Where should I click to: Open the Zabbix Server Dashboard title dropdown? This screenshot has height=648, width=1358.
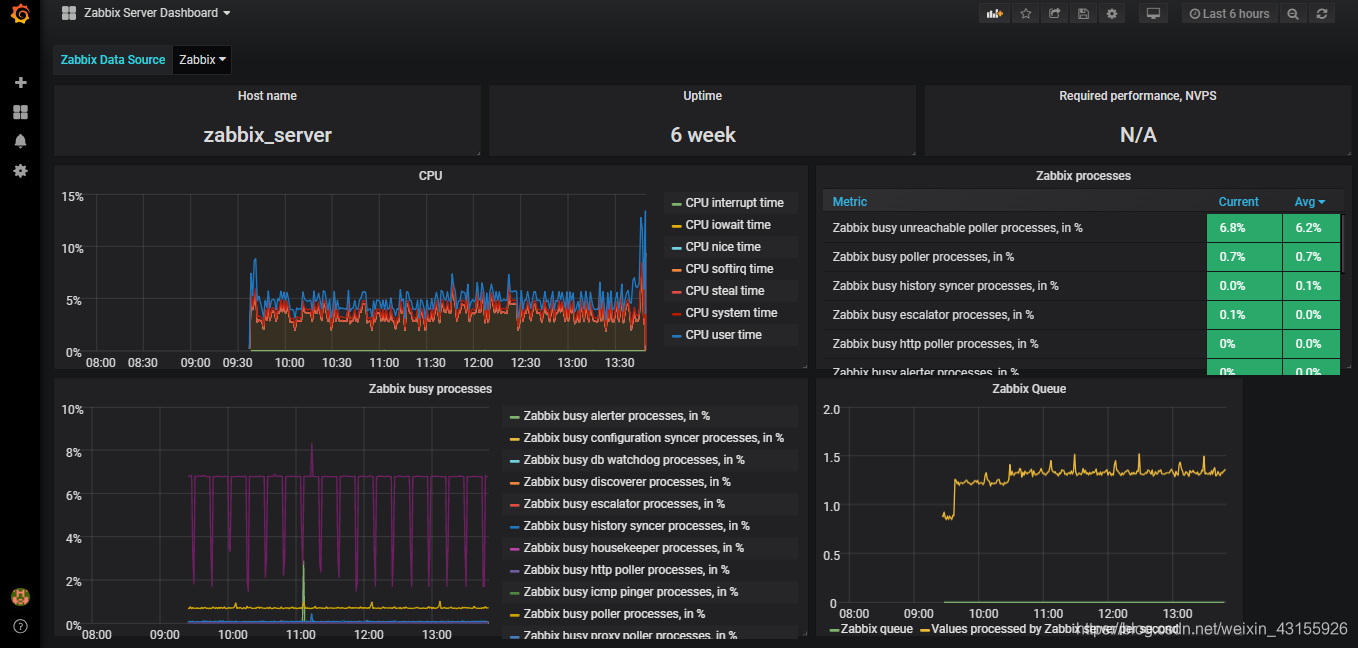point(146,13)
